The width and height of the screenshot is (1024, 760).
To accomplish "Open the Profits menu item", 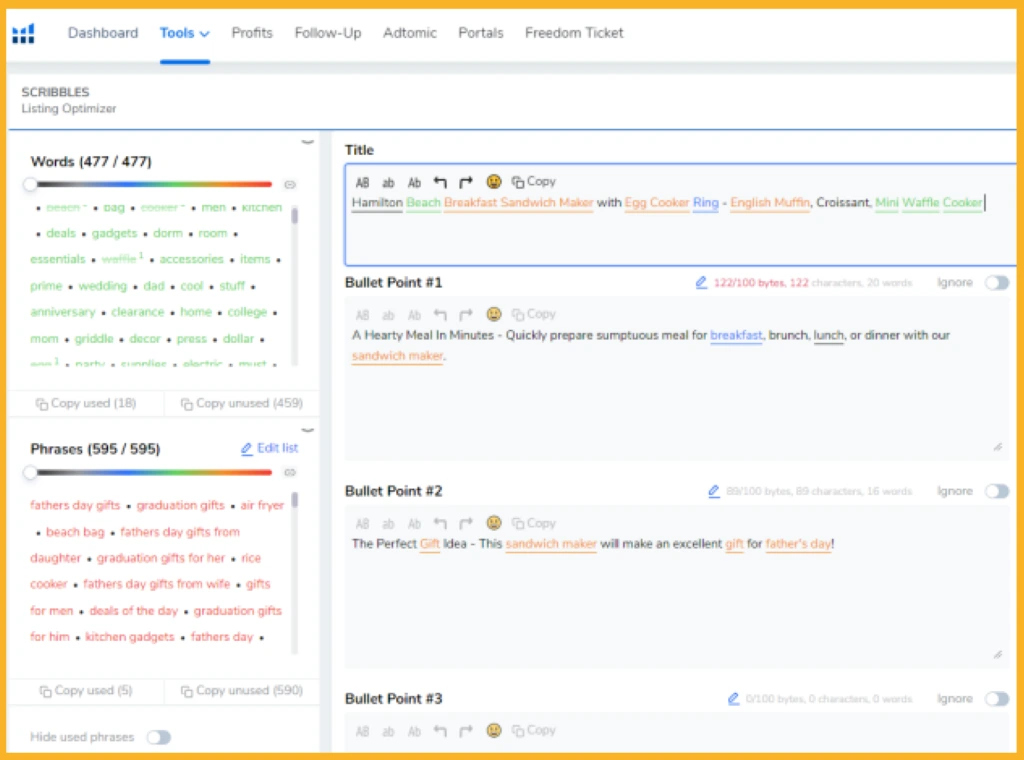I will point(252,33).
